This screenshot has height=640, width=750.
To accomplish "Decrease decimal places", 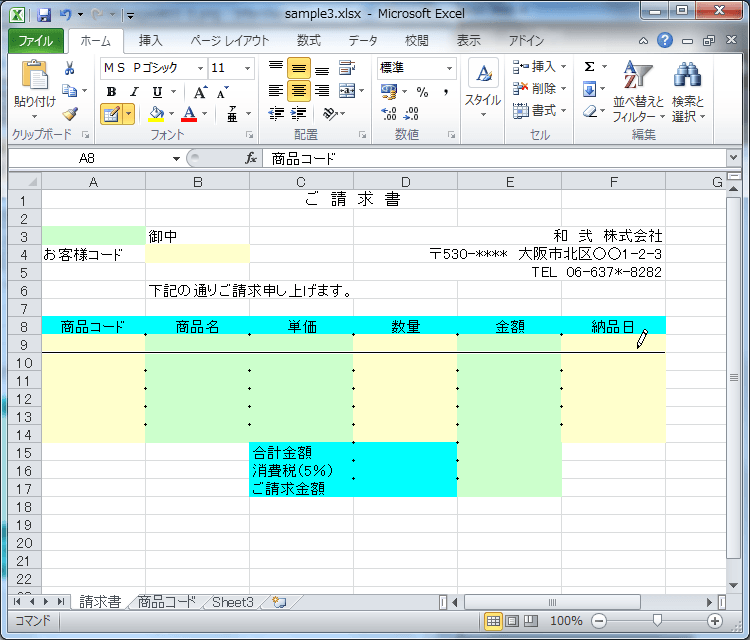I will (411, 114).
